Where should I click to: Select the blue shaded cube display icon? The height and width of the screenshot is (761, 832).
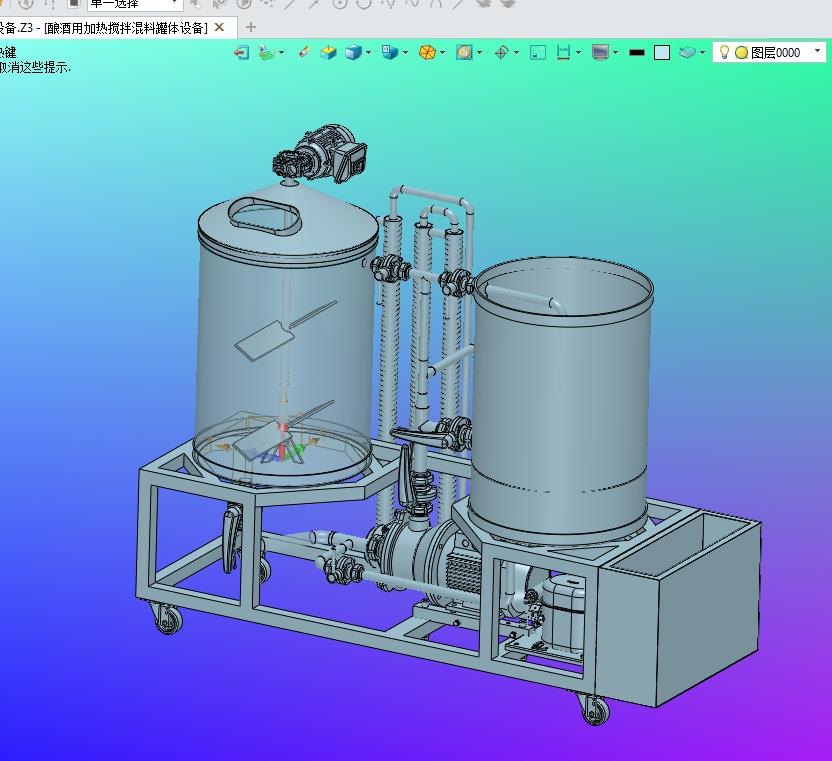pos(353,52)
